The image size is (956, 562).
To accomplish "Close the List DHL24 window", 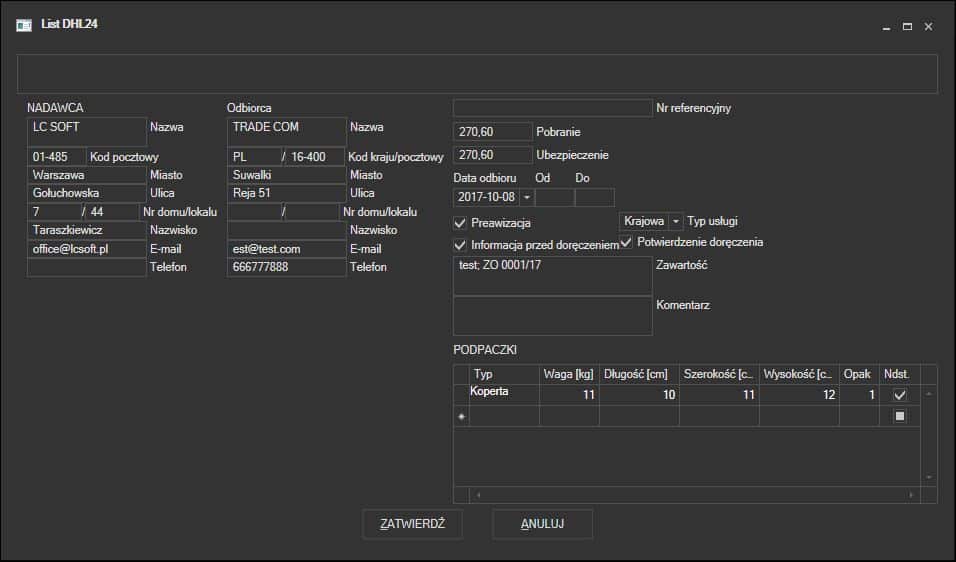I will 929,27.
